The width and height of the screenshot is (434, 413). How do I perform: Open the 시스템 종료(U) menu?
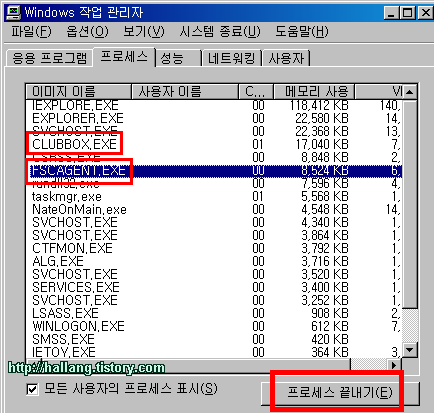coord(220,32)
